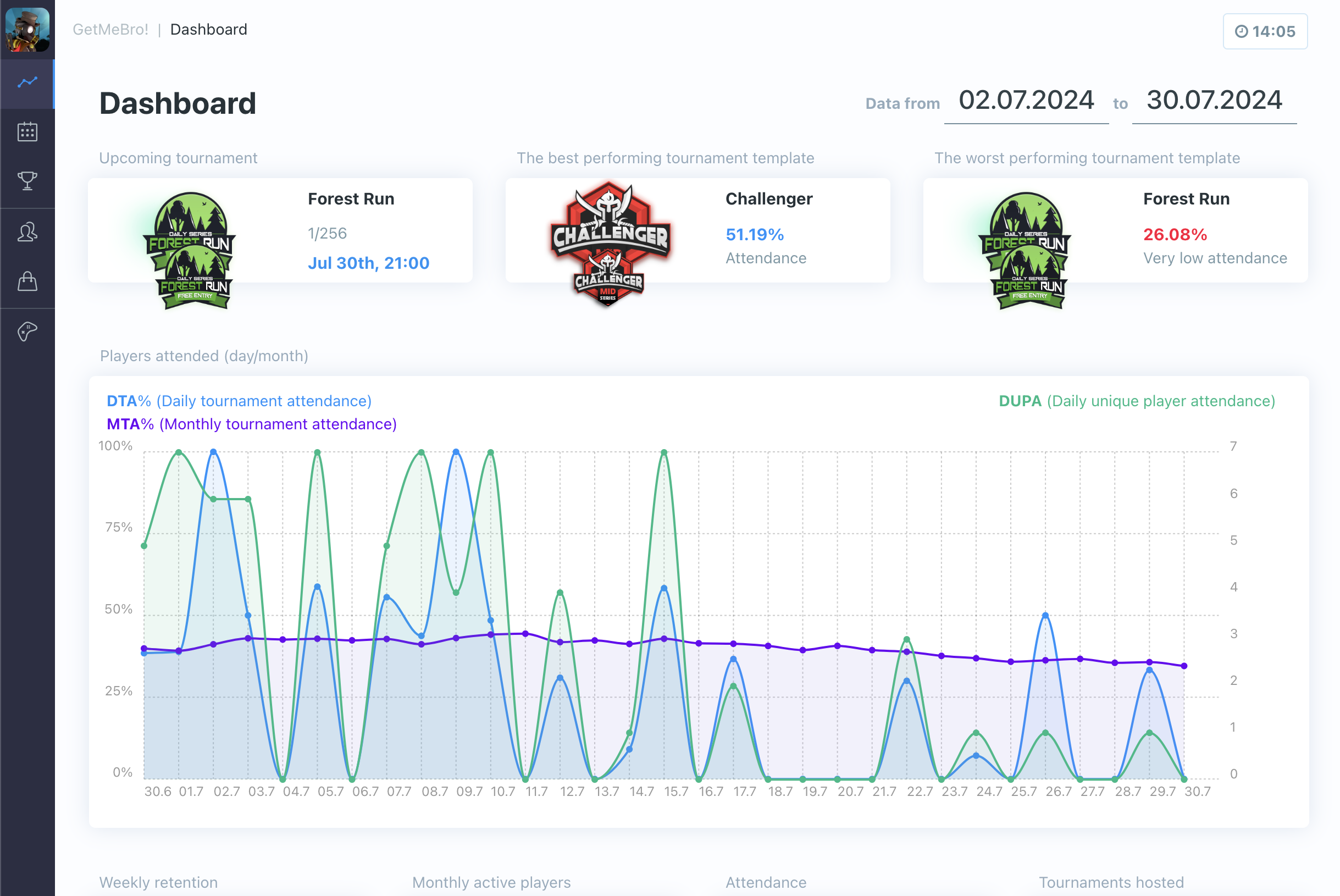This screenshot has width=1340, height=896.
Task: Click the GetMeBro! profile avatar
Action: 27,31
